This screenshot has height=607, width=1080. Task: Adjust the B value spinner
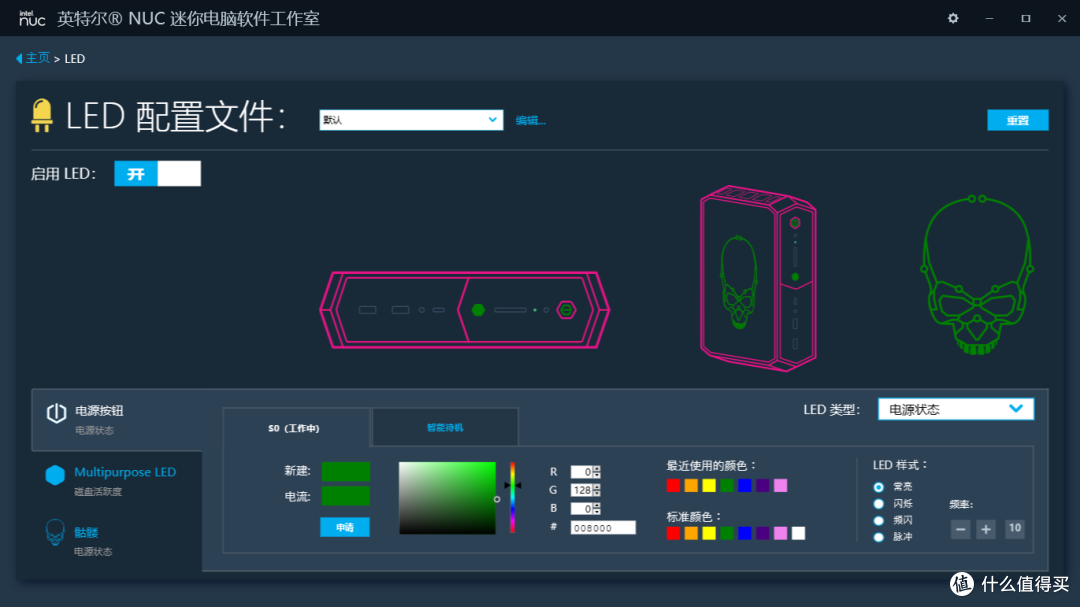coord(596,508)
